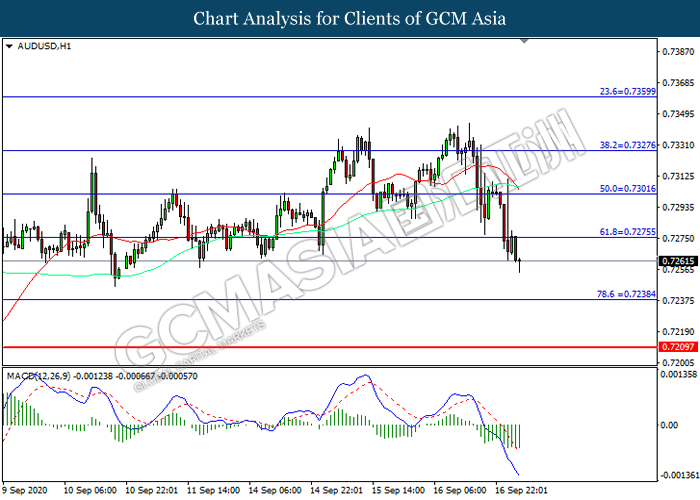
Task: Click the 14 Sep 06:00 time label
Action: (x=275, y=490)
